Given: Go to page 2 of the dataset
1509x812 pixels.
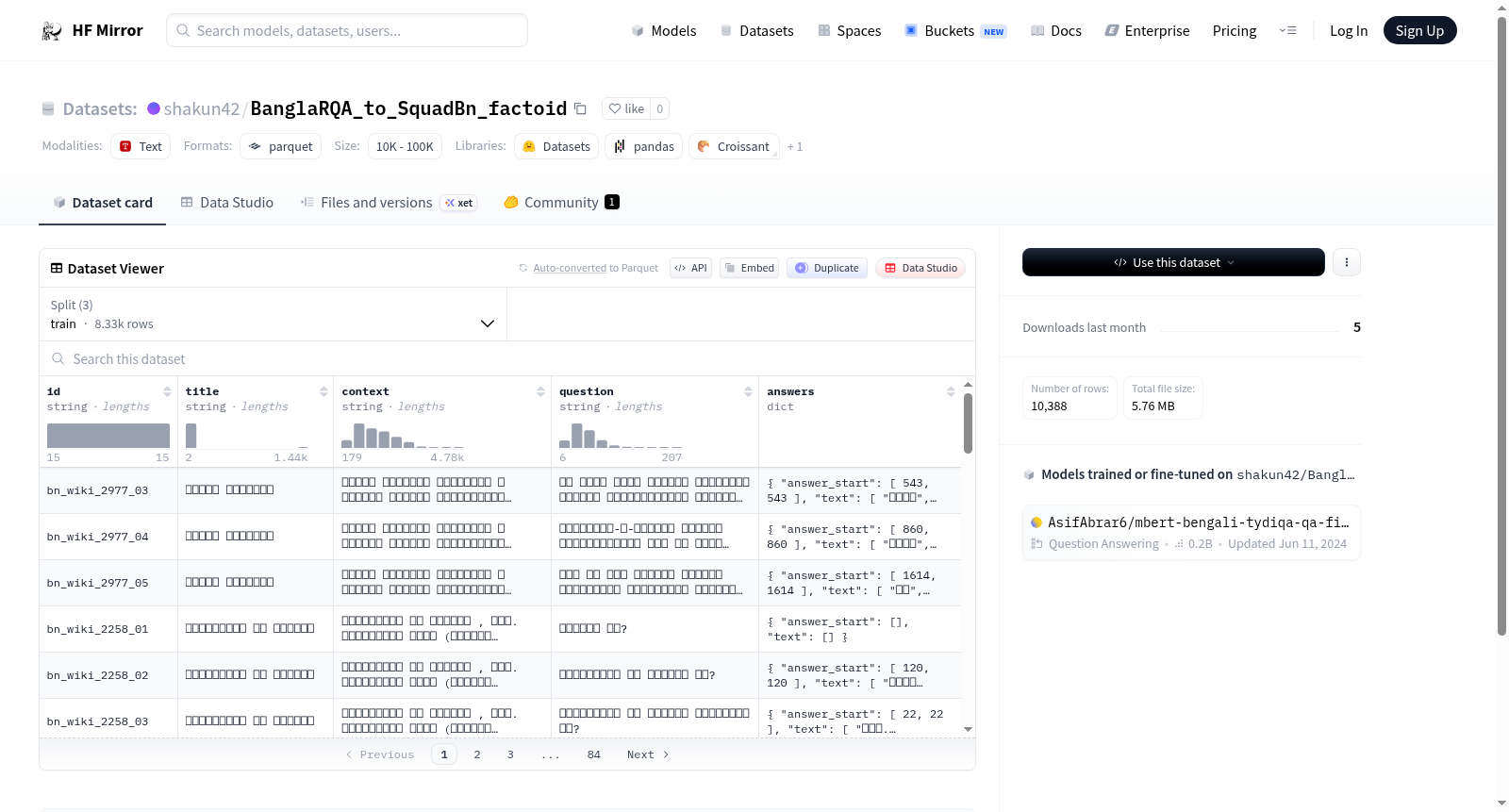Looking at the screenshot, I should click(x=477, y=754).
